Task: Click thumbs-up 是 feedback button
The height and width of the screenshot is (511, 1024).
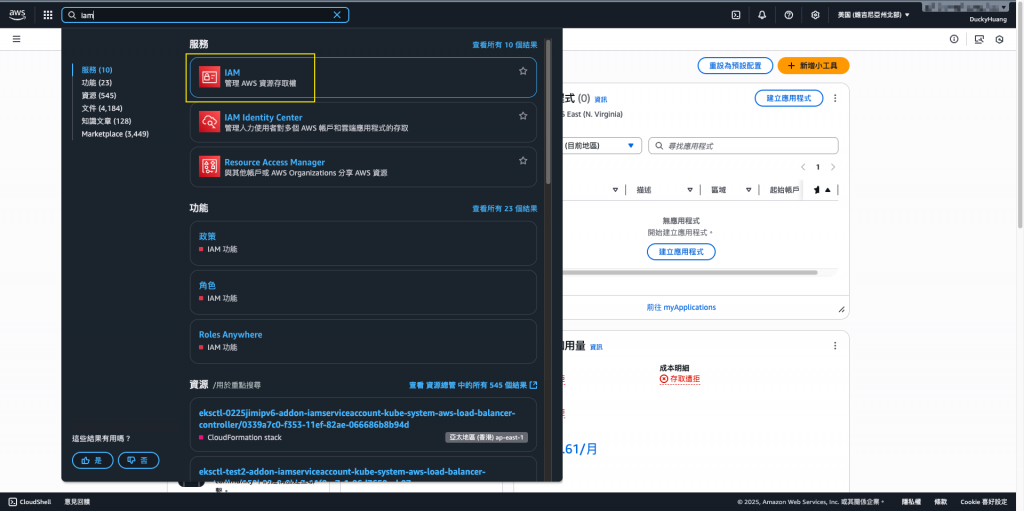Action: 92,460
